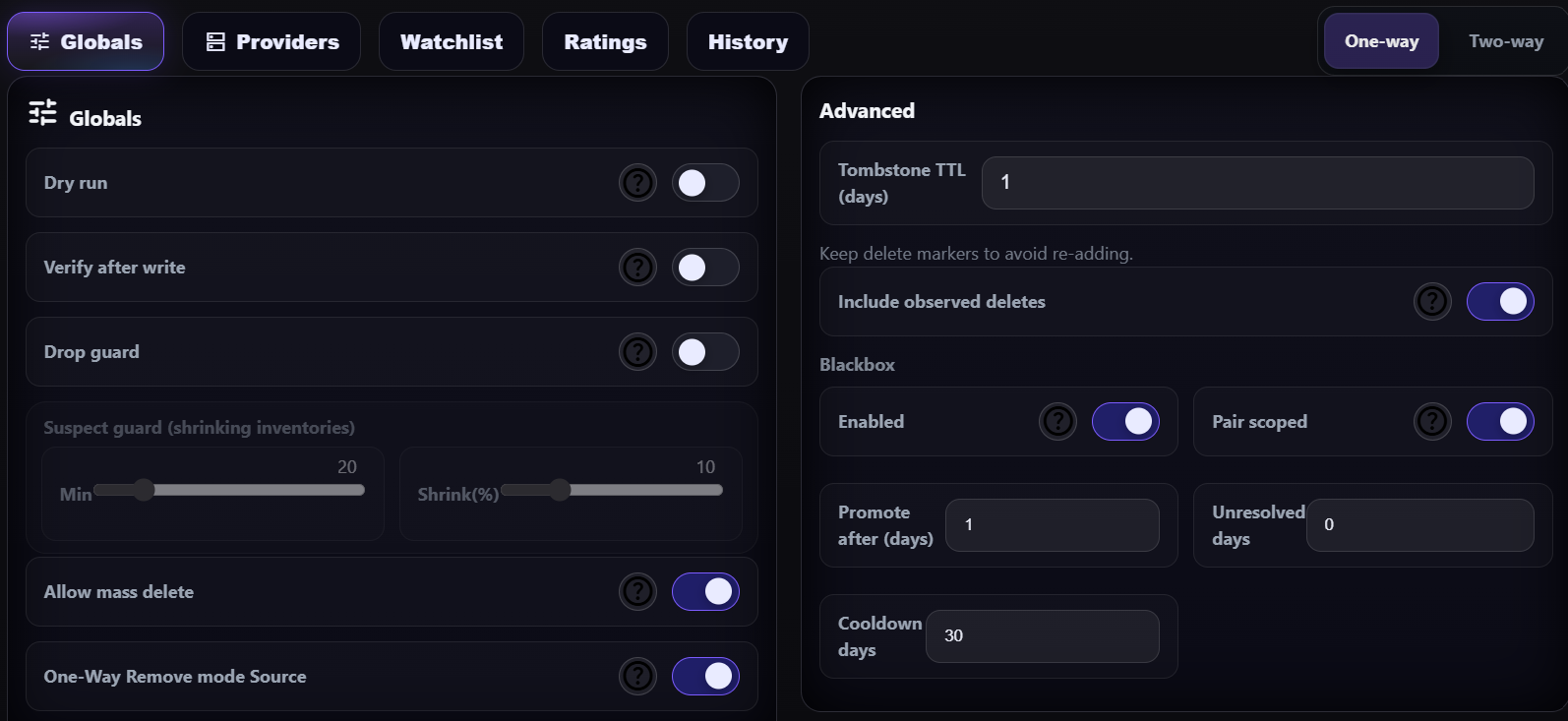Turn off Include observed deletes

click(1500, 302)
